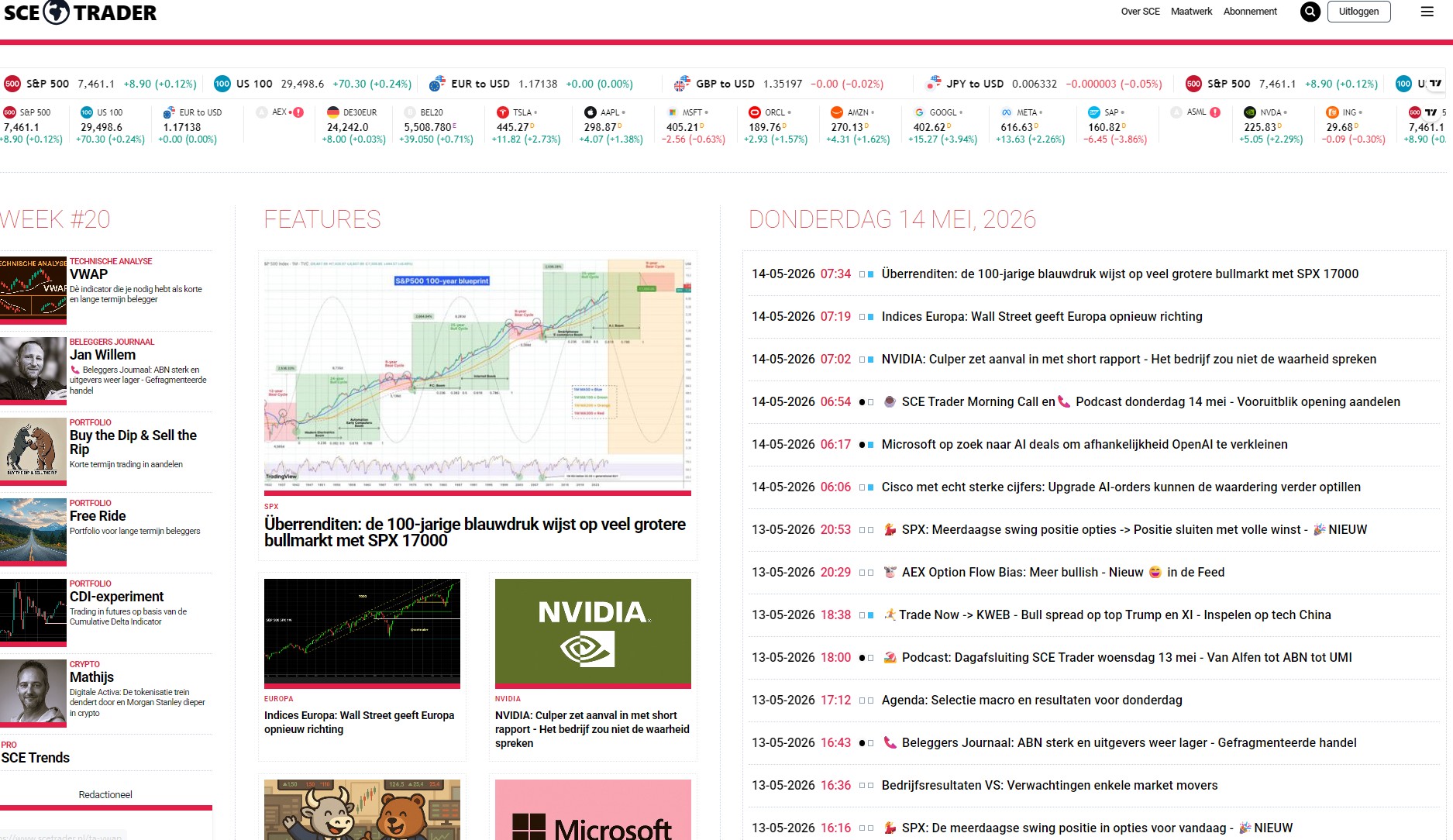Click the GOOGL Google logo icon
The width and height of the screenshot is (1453, 840).
point(919,112)
